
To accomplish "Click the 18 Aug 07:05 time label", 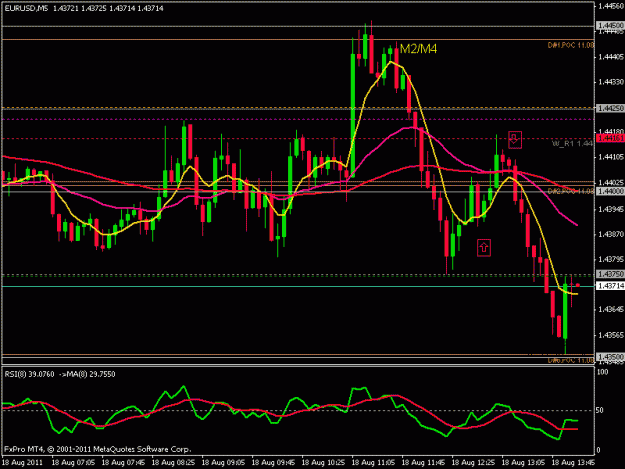I will [73, 463].
